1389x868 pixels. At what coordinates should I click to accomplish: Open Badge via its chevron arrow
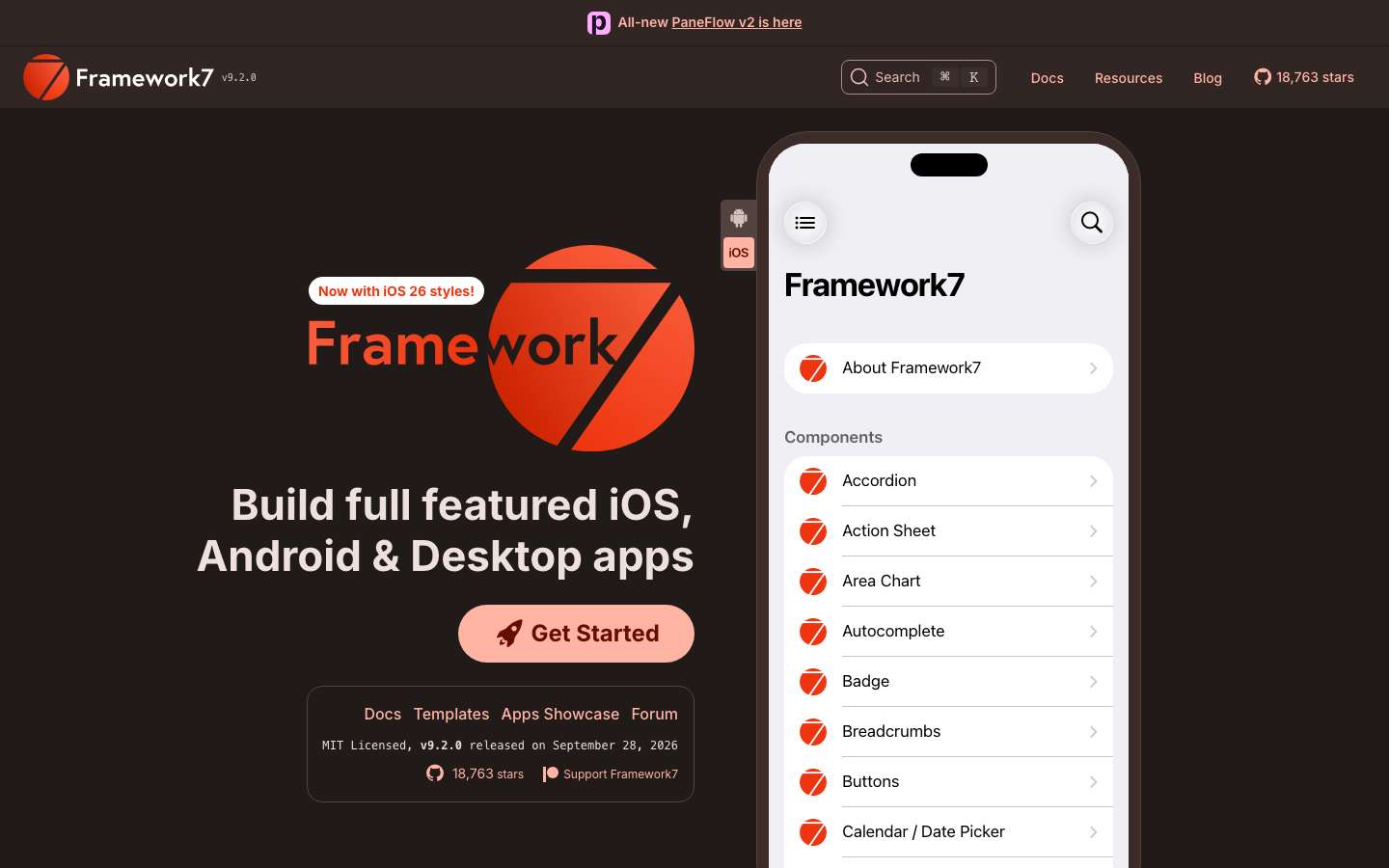point(1093,682)
